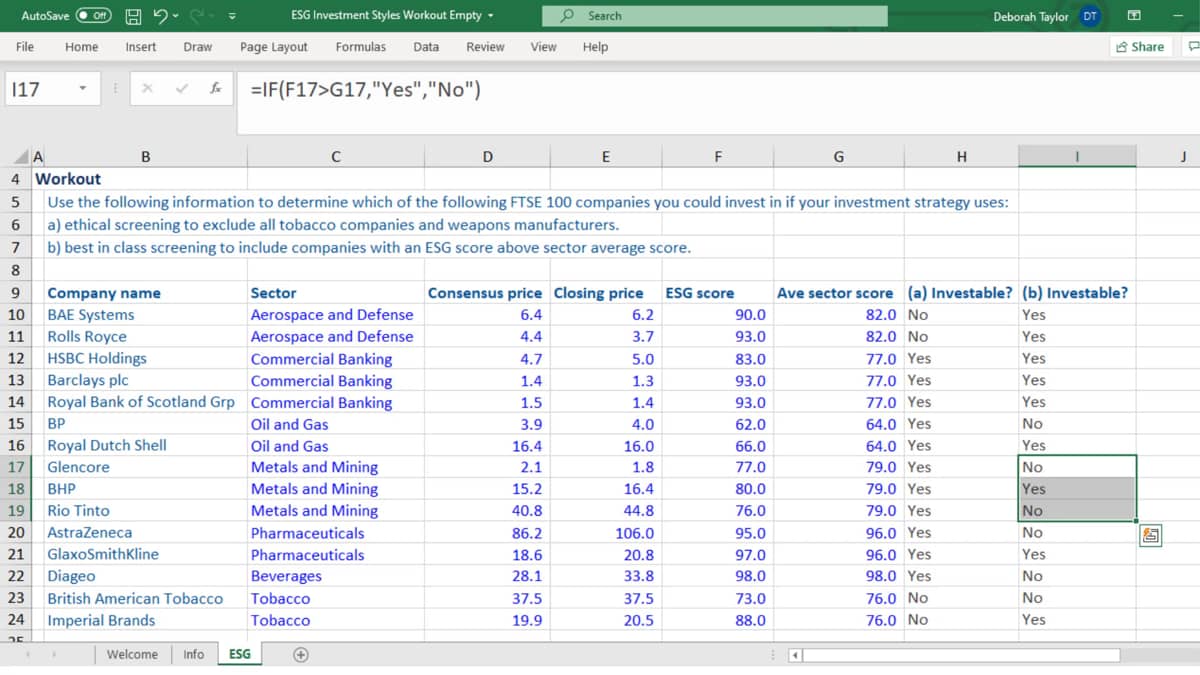The width and height of the screenshot is (1200, 675).
Task: Add a new sheet with plus icon
Action: [300, 654]
